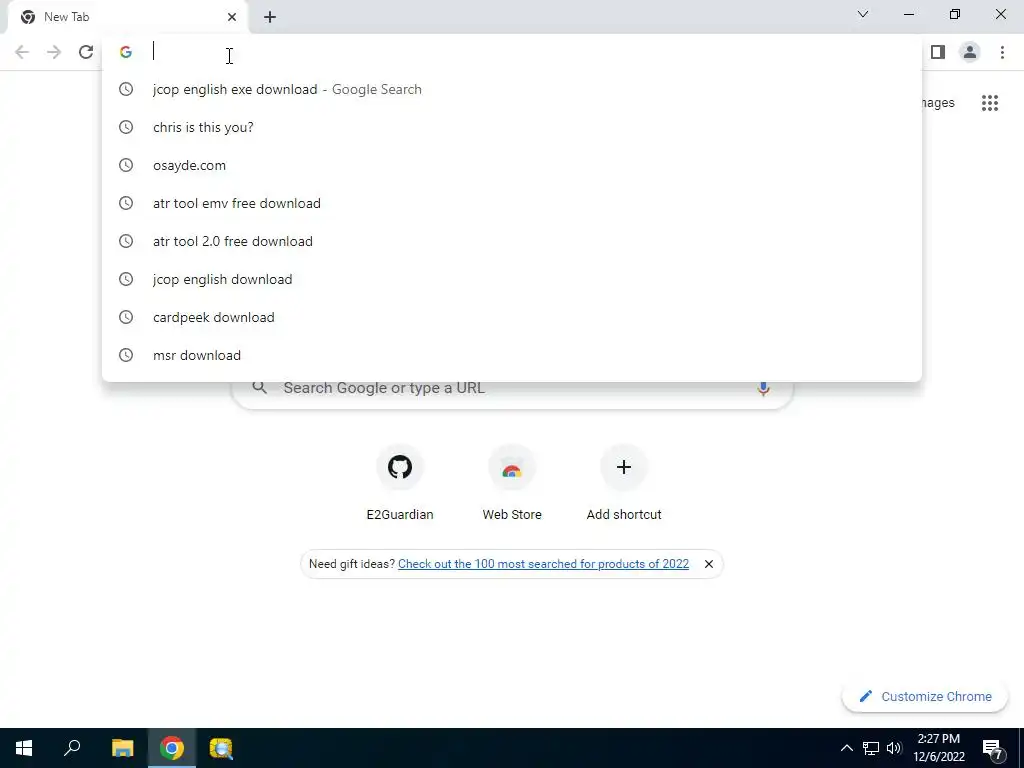Open the Images link

click(x=938, y=103)
